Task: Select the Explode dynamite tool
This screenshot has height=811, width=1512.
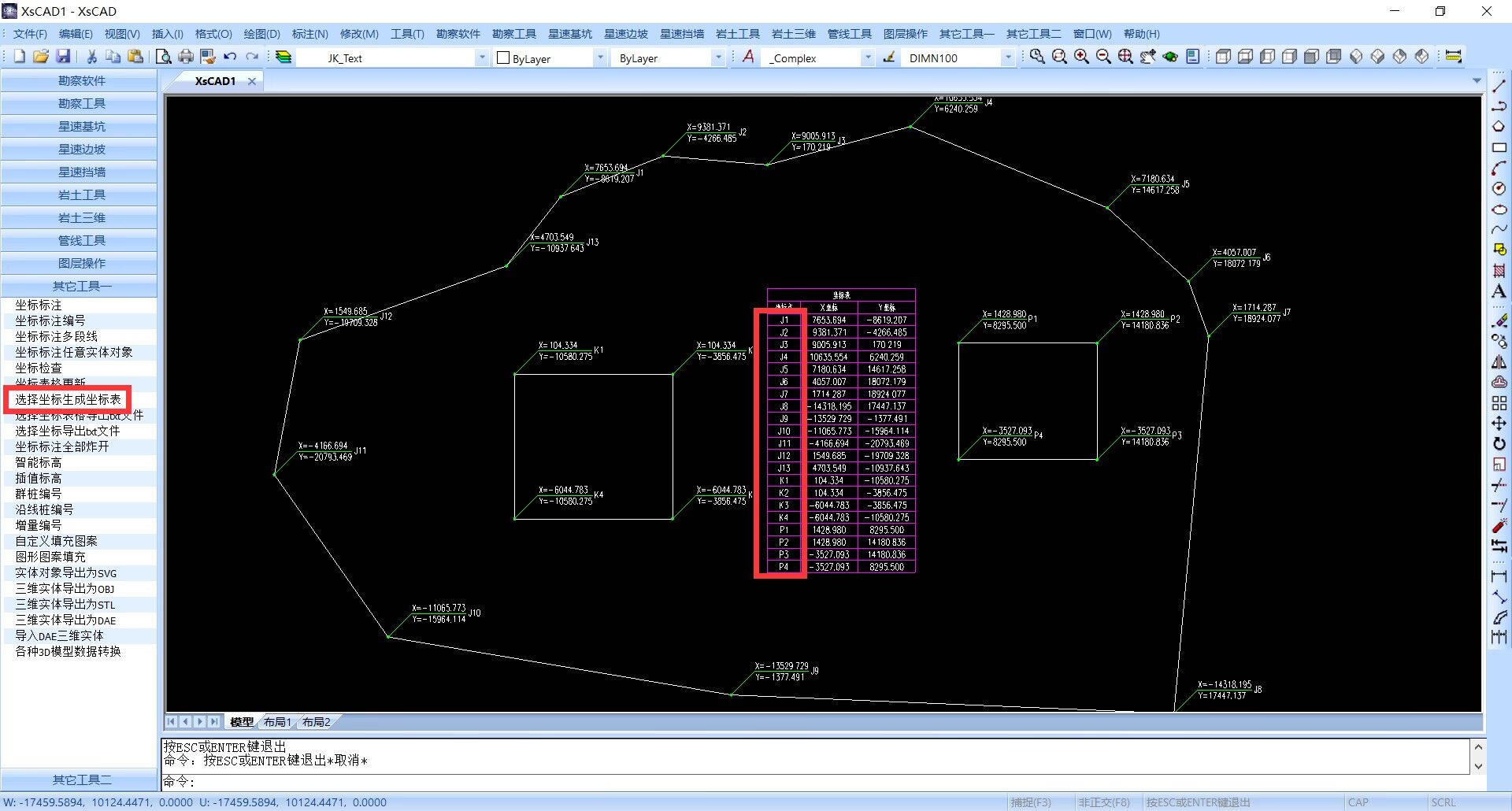Action: pyautogui.click(x=1499, y=526)
